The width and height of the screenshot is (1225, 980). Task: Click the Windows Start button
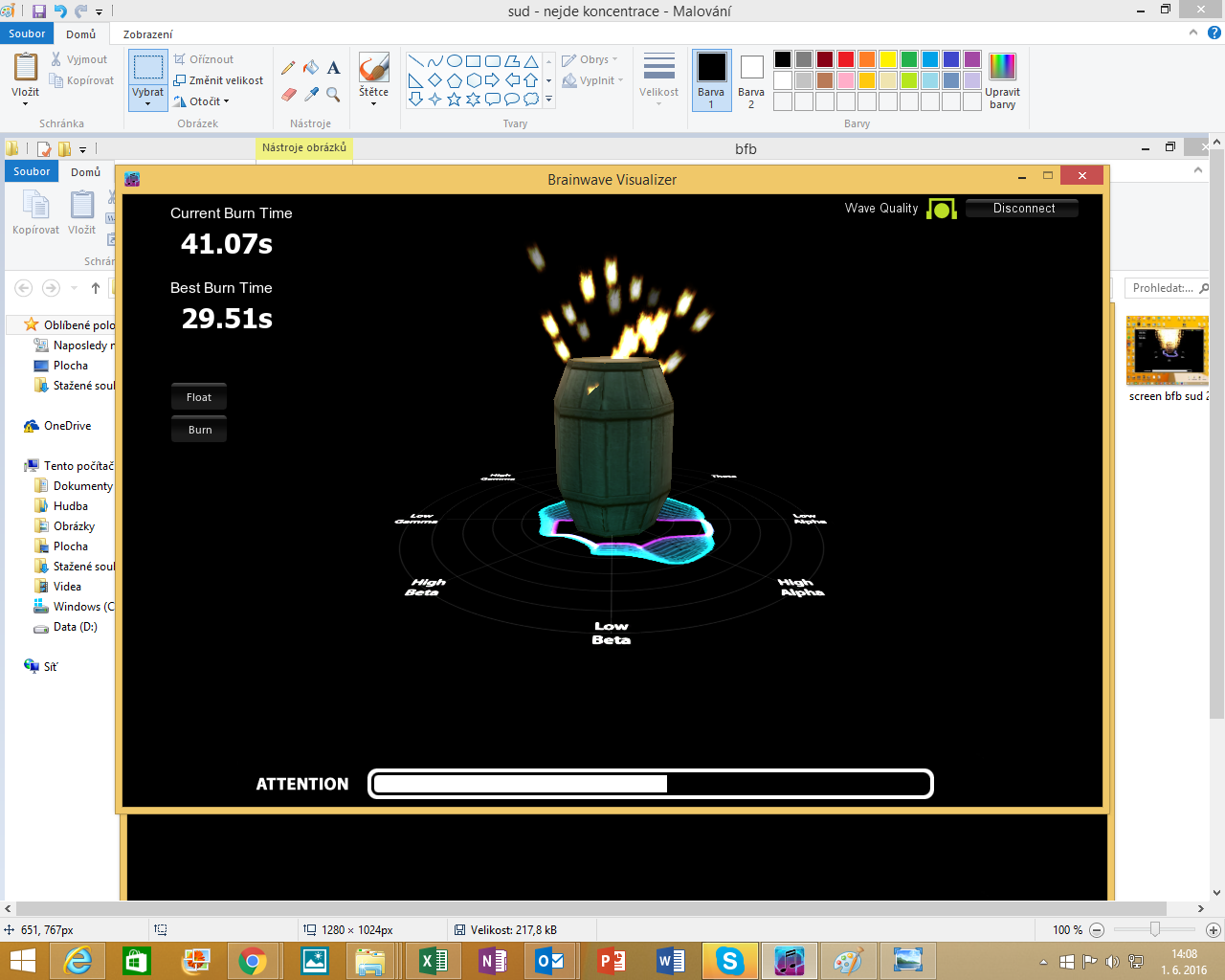pos(22,961)
